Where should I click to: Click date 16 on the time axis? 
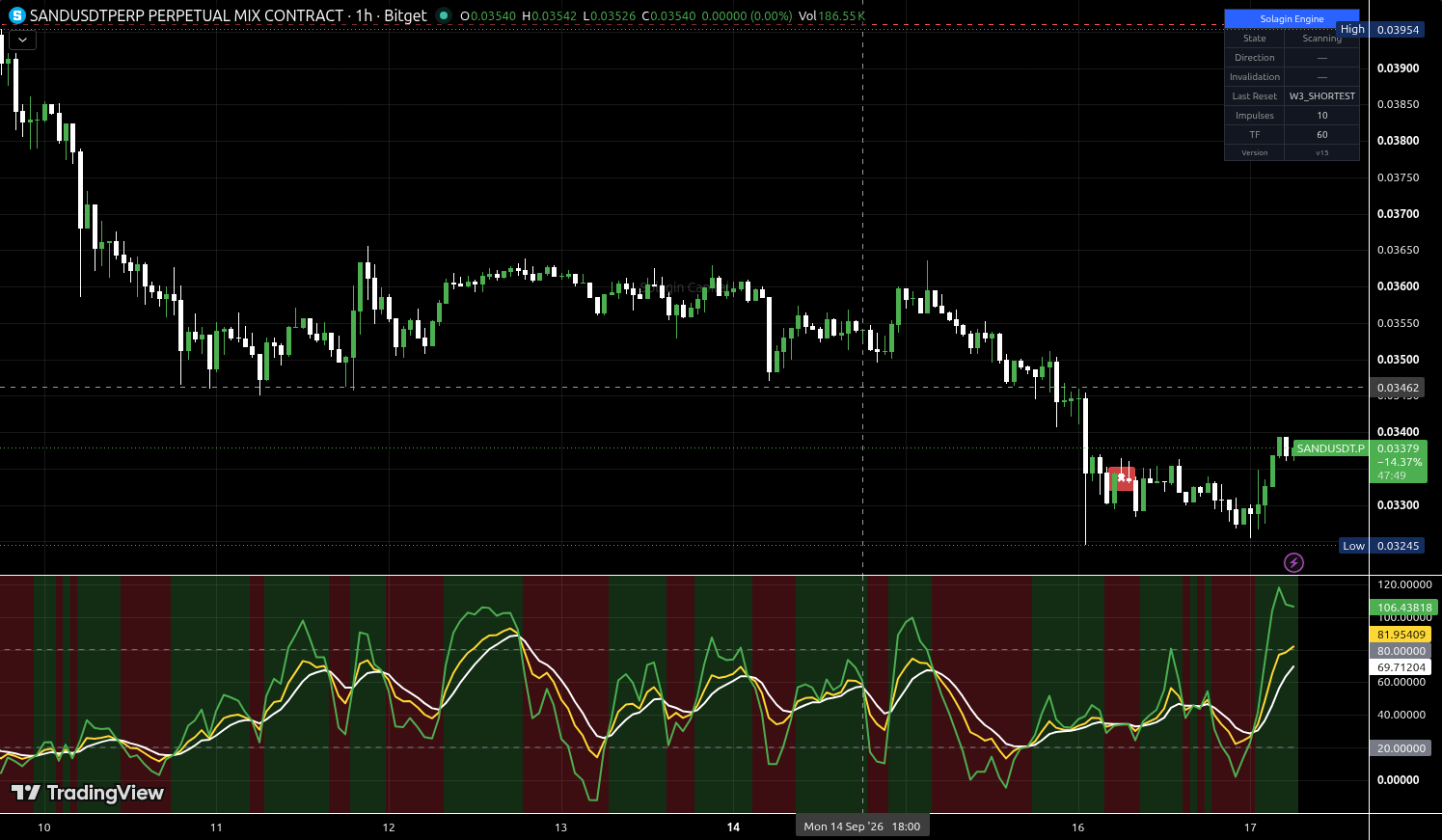point(1078,827)
